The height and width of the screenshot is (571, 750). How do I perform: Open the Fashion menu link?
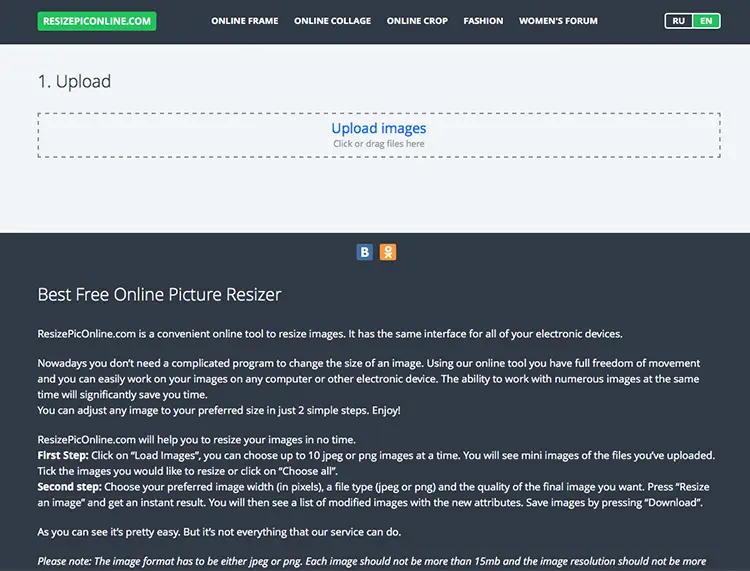point(483,21)
